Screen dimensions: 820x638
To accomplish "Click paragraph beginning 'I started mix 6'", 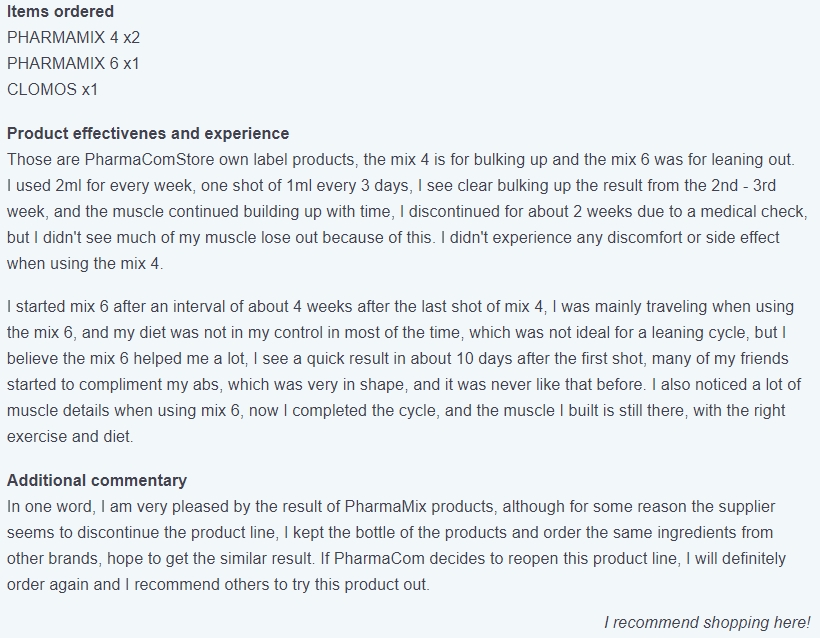I will [x=404, y=371].
